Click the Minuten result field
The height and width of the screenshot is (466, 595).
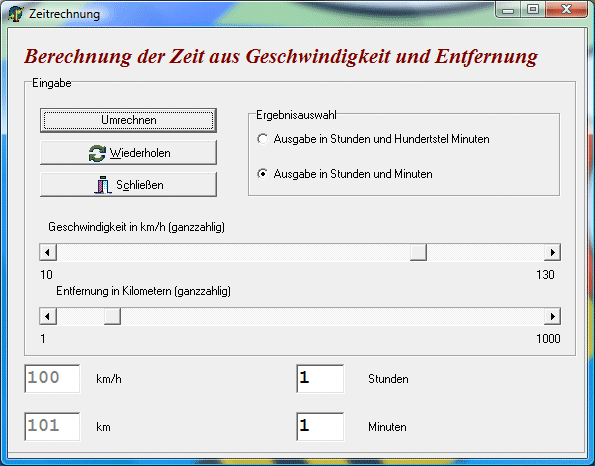[x=320, y=427]
